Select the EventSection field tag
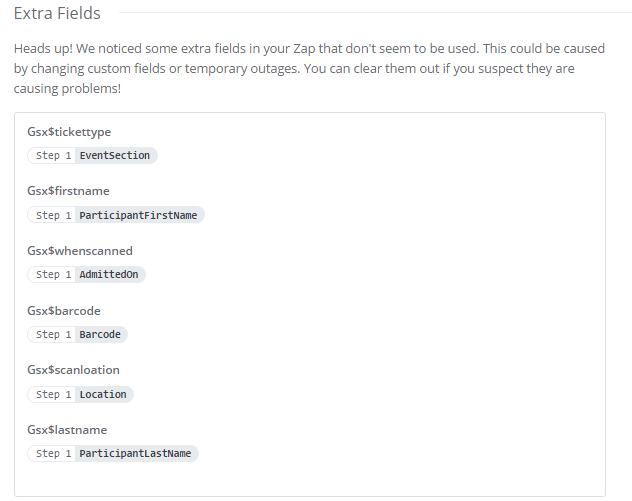Screen dimensions: 632x501 [x=115, y=156]
